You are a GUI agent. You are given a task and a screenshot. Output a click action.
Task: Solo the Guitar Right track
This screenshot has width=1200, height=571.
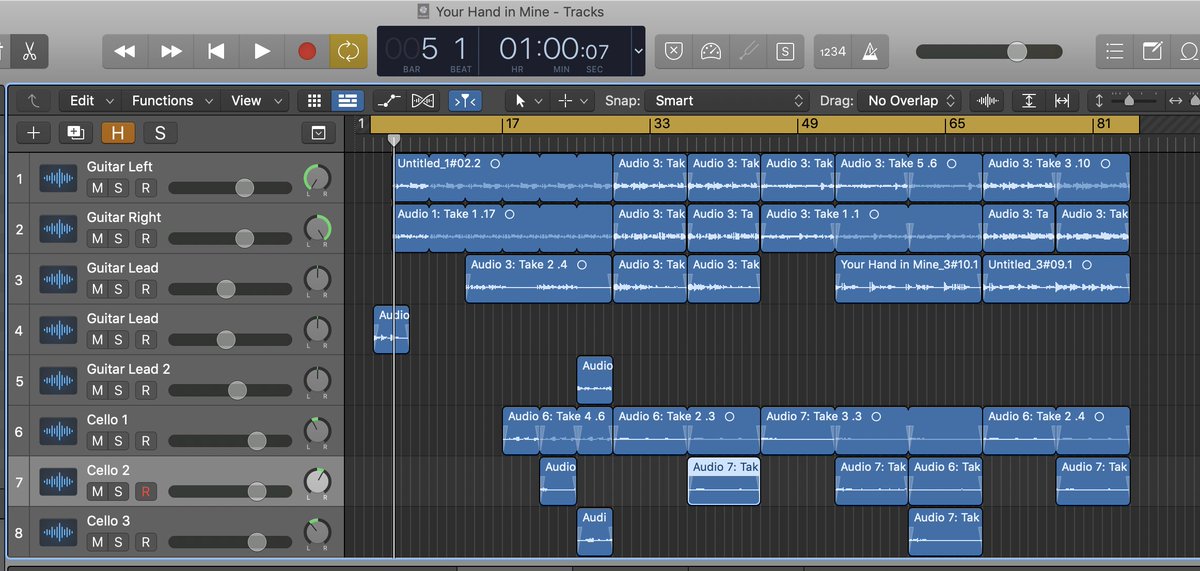[118, 238]
